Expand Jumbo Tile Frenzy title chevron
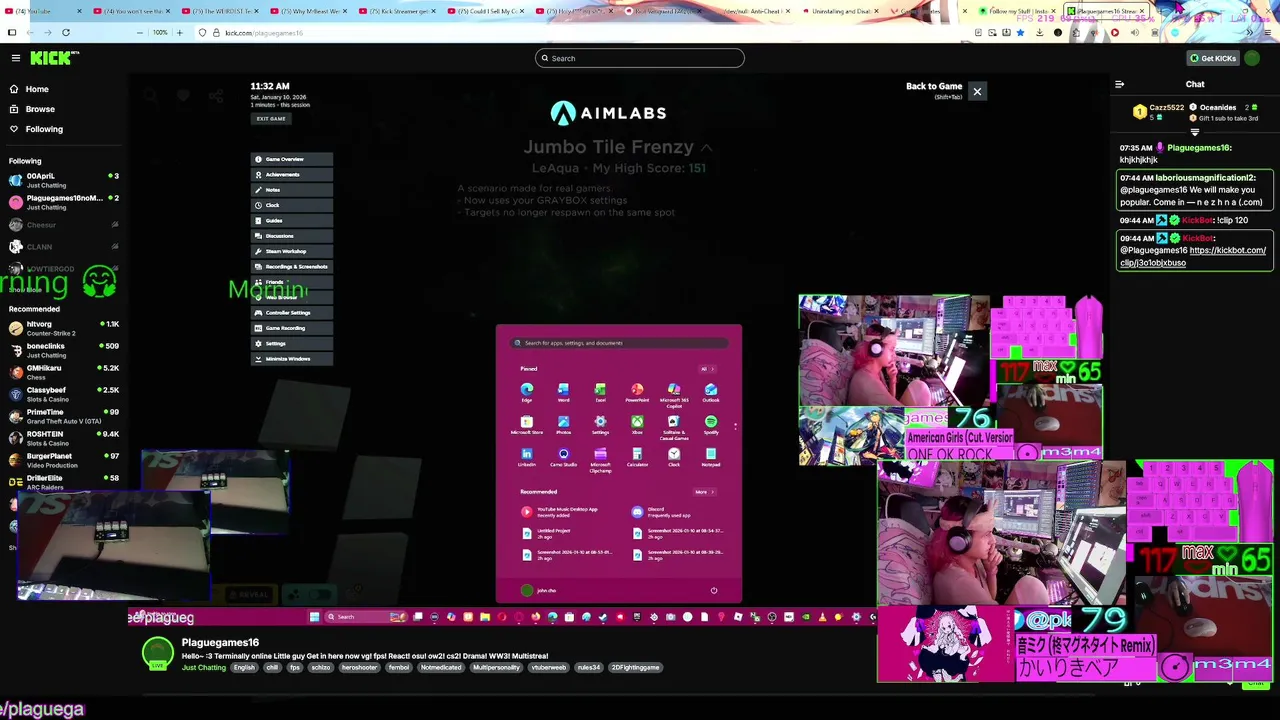This screenshot has height=720, width=1280. [706, 147]
